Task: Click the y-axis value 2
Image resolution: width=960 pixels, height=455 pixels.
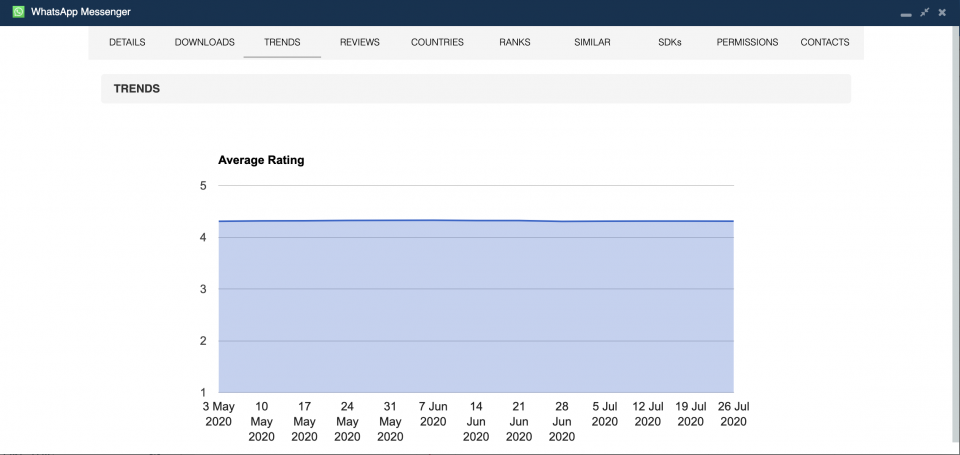Action: click(203, 340)
